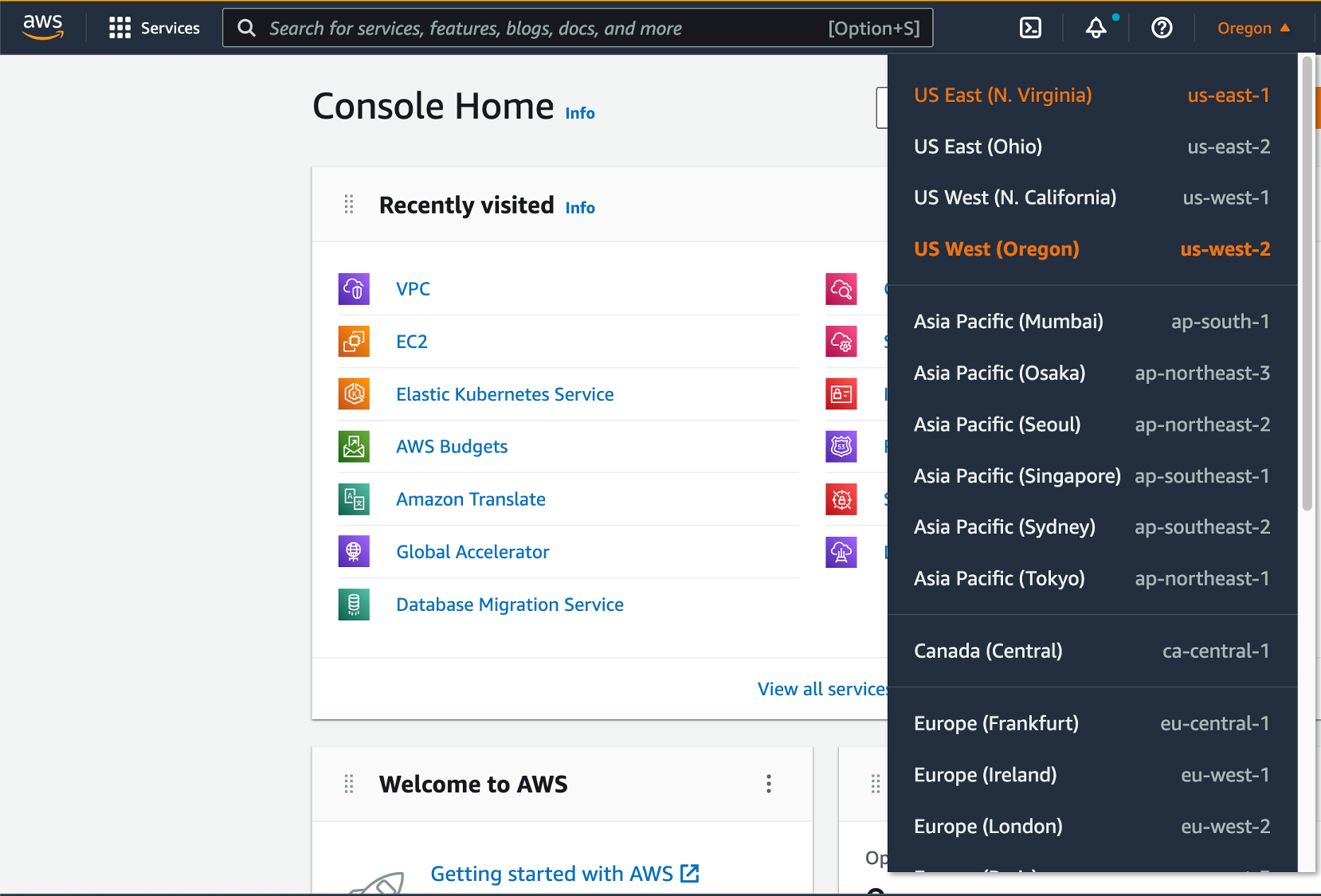Open Elastic Kubernetes Service link
The width and height of the screenshot is (1321, 896).
point(505,394)
